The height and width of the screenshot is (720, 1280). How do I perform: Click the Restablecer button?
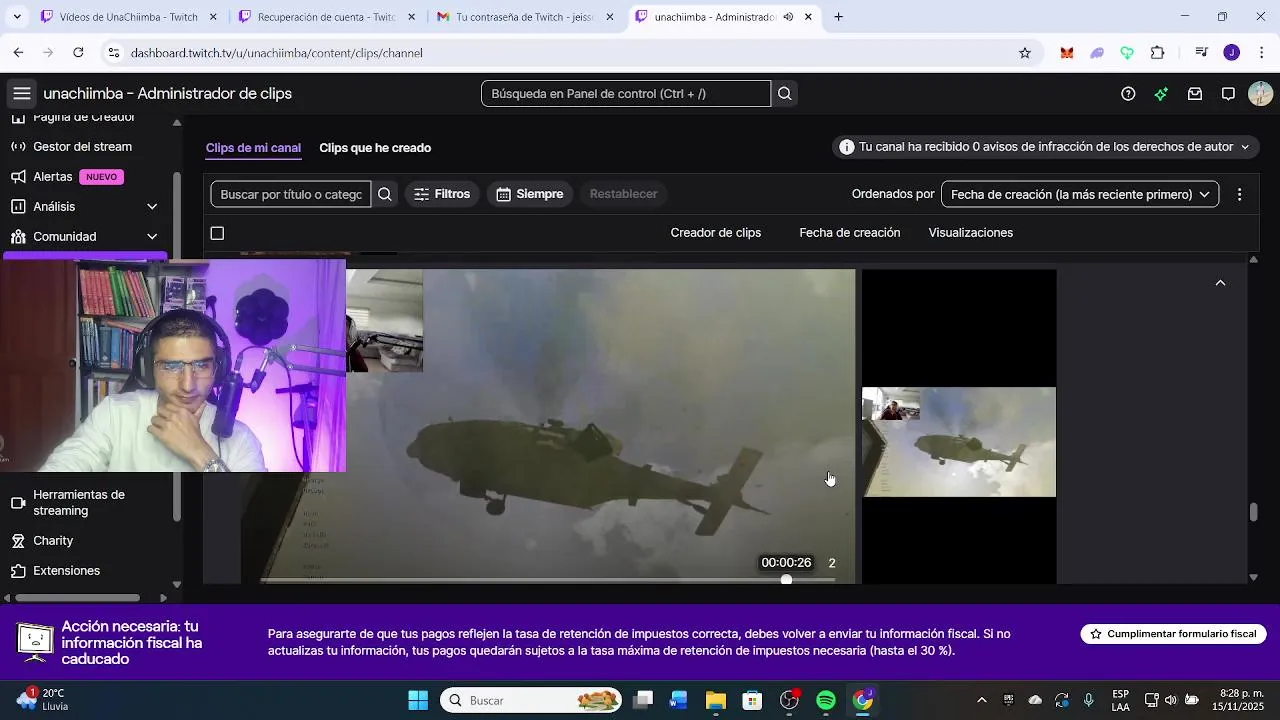[623, 194]
